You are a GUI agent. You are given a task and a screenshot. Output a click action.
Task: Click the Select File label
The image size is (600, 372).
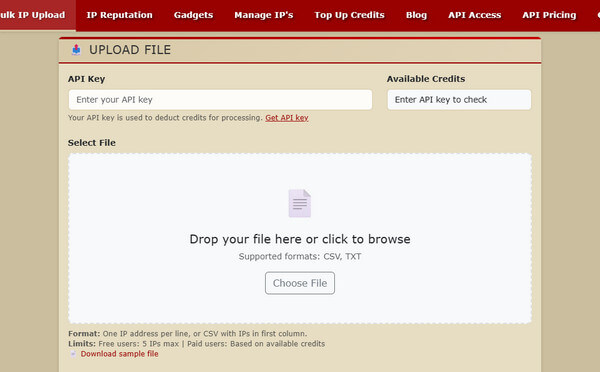[x=91, y=143]
